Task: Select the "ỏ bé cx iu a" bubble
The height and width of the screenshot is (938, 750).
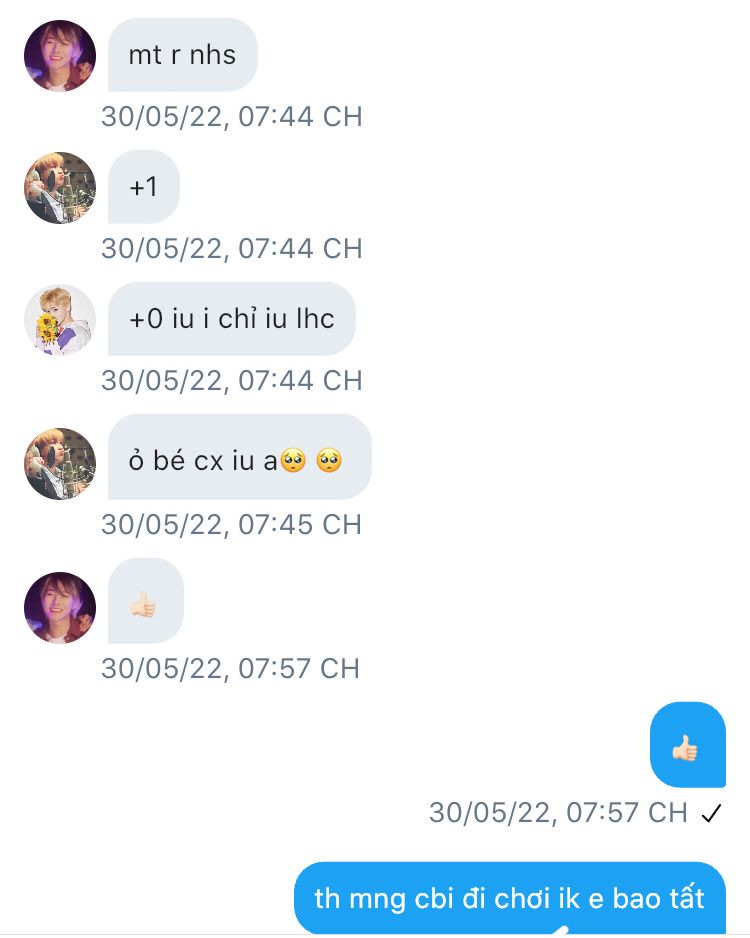Action: click(240, 457)
